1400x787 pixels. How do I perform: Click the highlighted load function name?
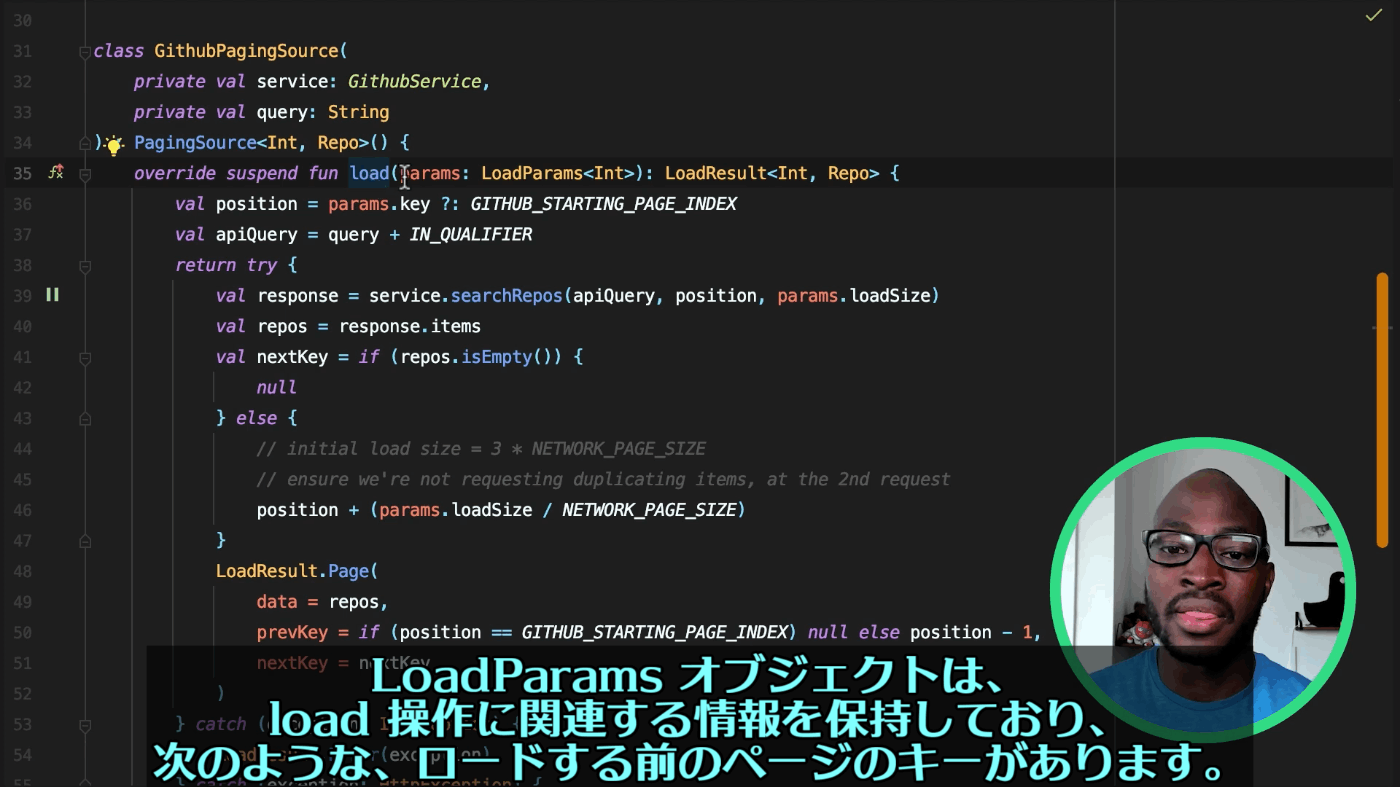pos(369,173)
